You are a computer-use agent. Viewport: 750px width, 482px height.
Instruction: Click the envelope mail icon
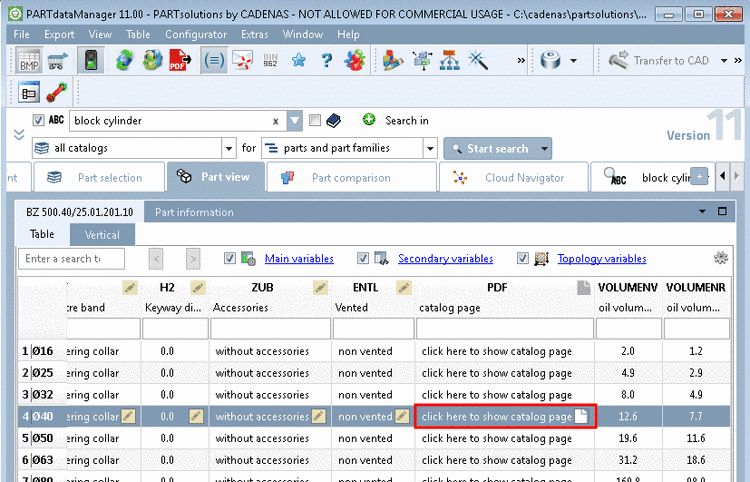[x=243, y=61]
